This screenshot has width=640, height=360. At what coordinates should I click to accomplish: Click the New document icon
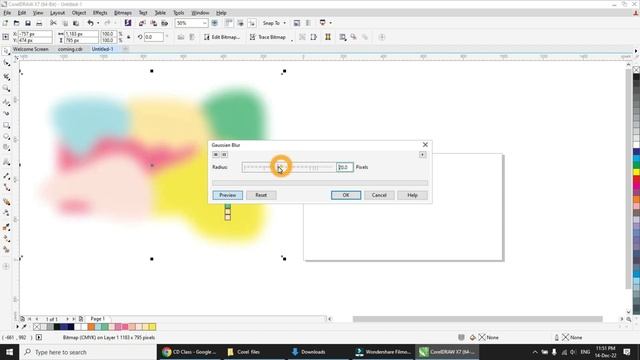(5, 23)
